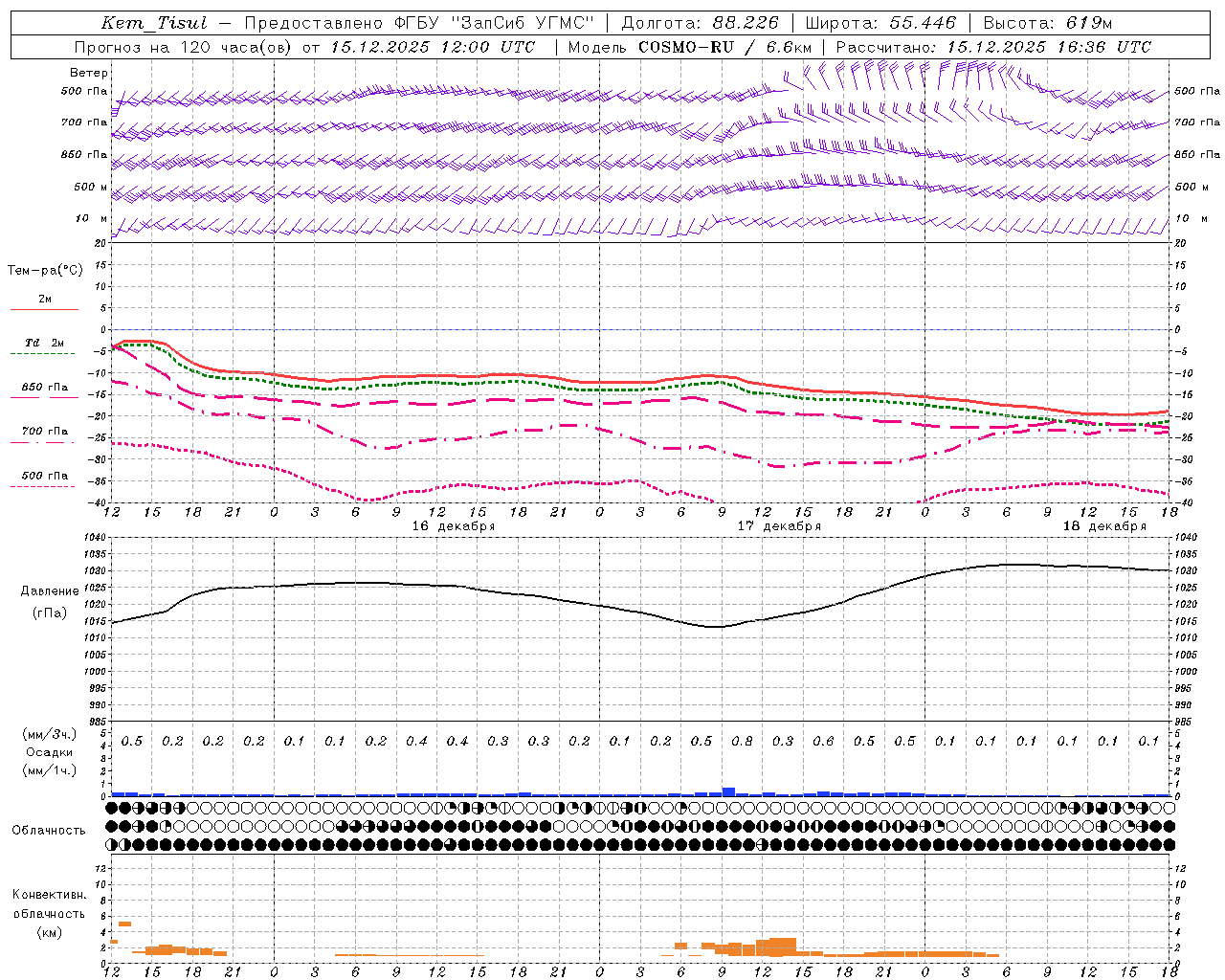The width and height of the screenshot is (1225, 980).
Task: Click the 0.8 precipitation value
Action: pos(742,741)
